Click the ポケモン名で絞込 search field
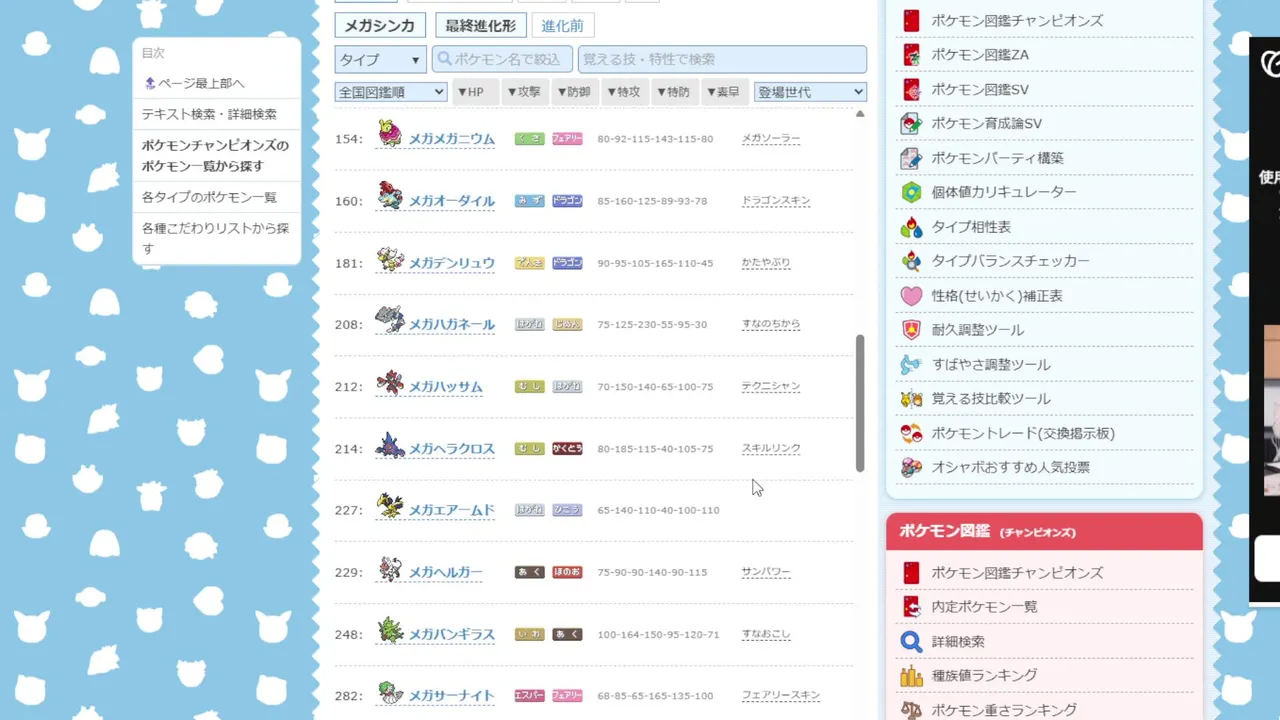Screen dimensions: 1280x720 coord(502,60)
